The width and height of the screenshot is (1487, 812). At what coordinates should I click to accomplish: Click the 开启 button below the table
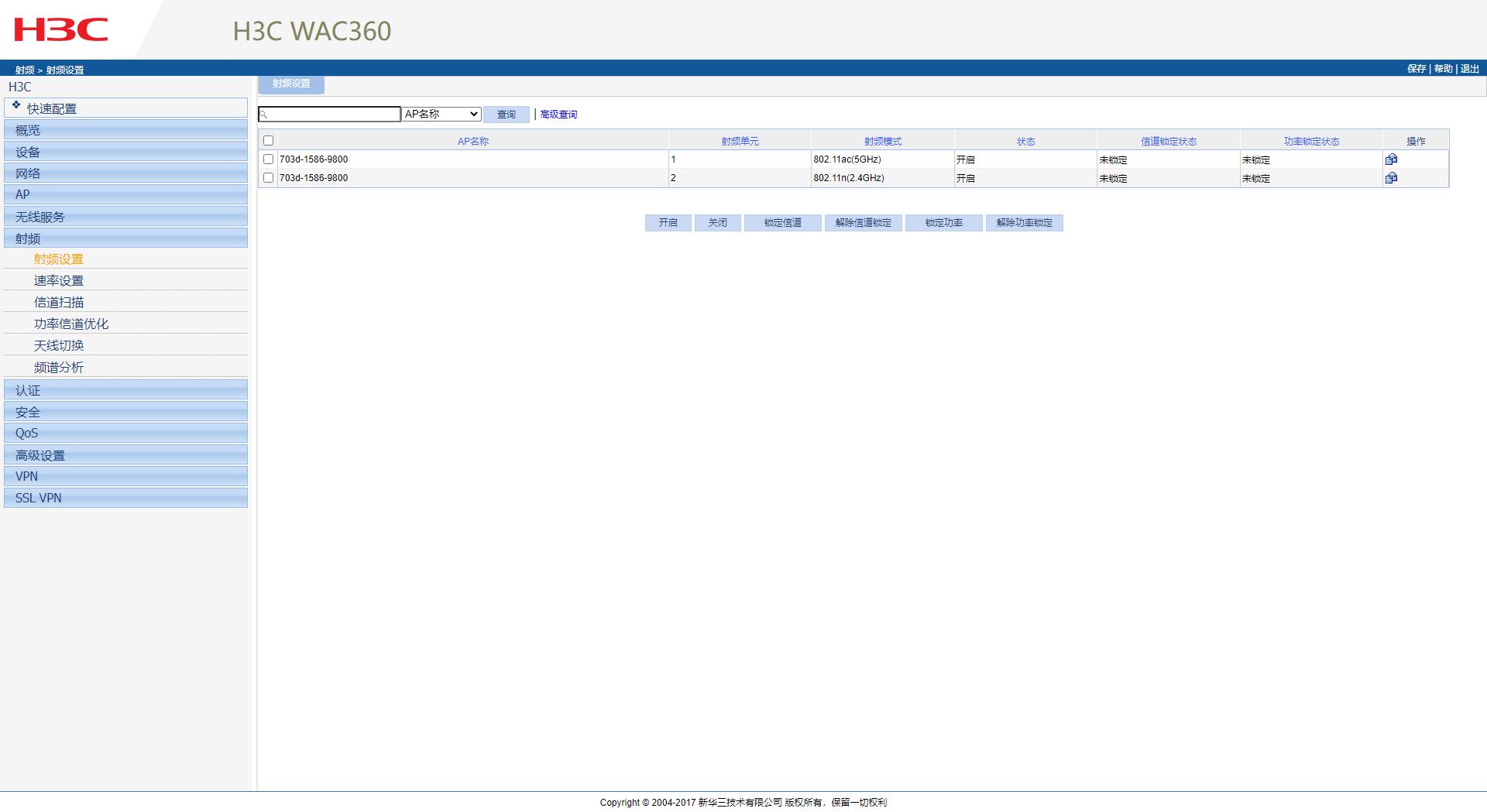pos(668,223)
